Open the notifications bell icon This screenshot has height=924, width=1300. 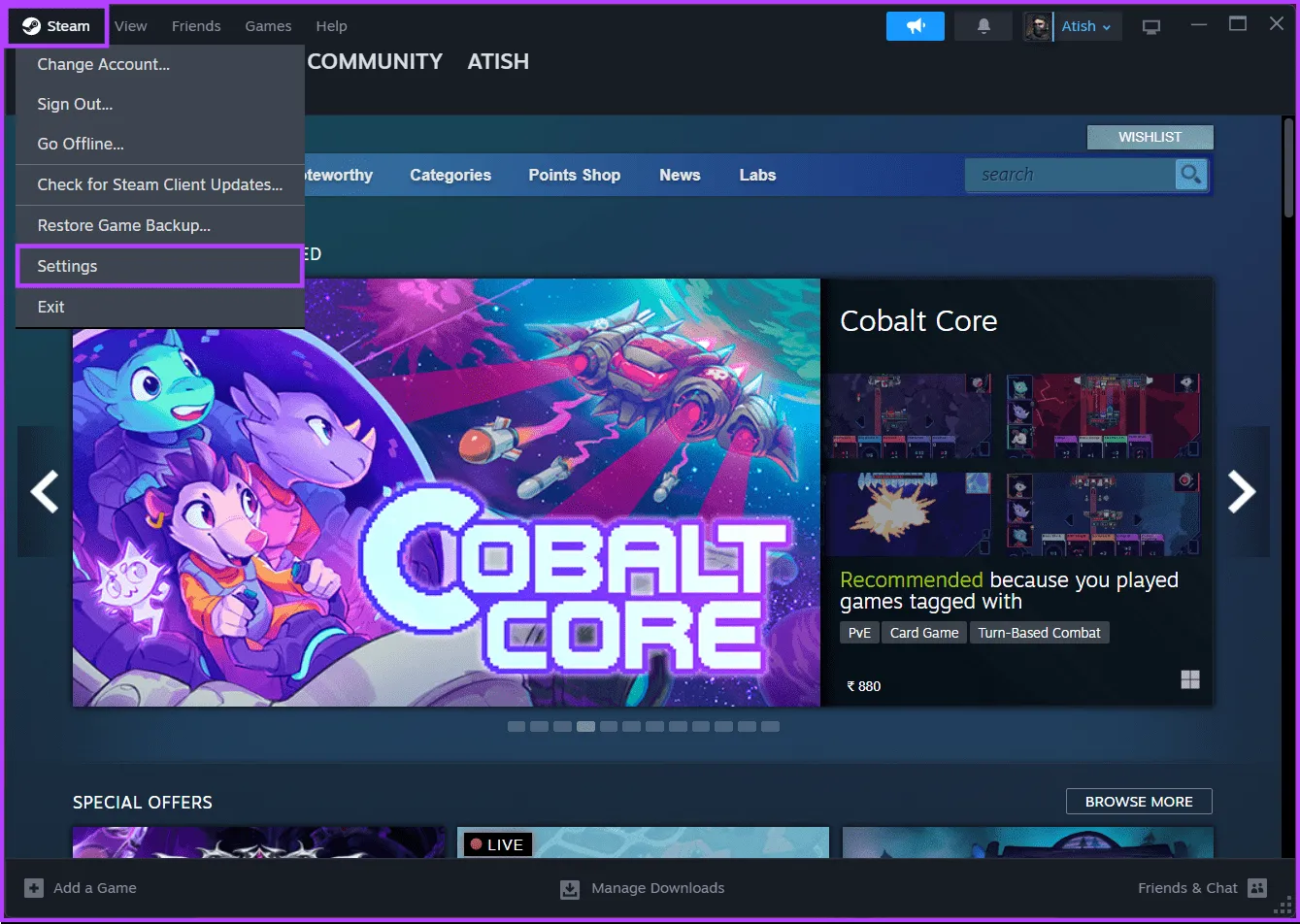[x=983, y=26]
